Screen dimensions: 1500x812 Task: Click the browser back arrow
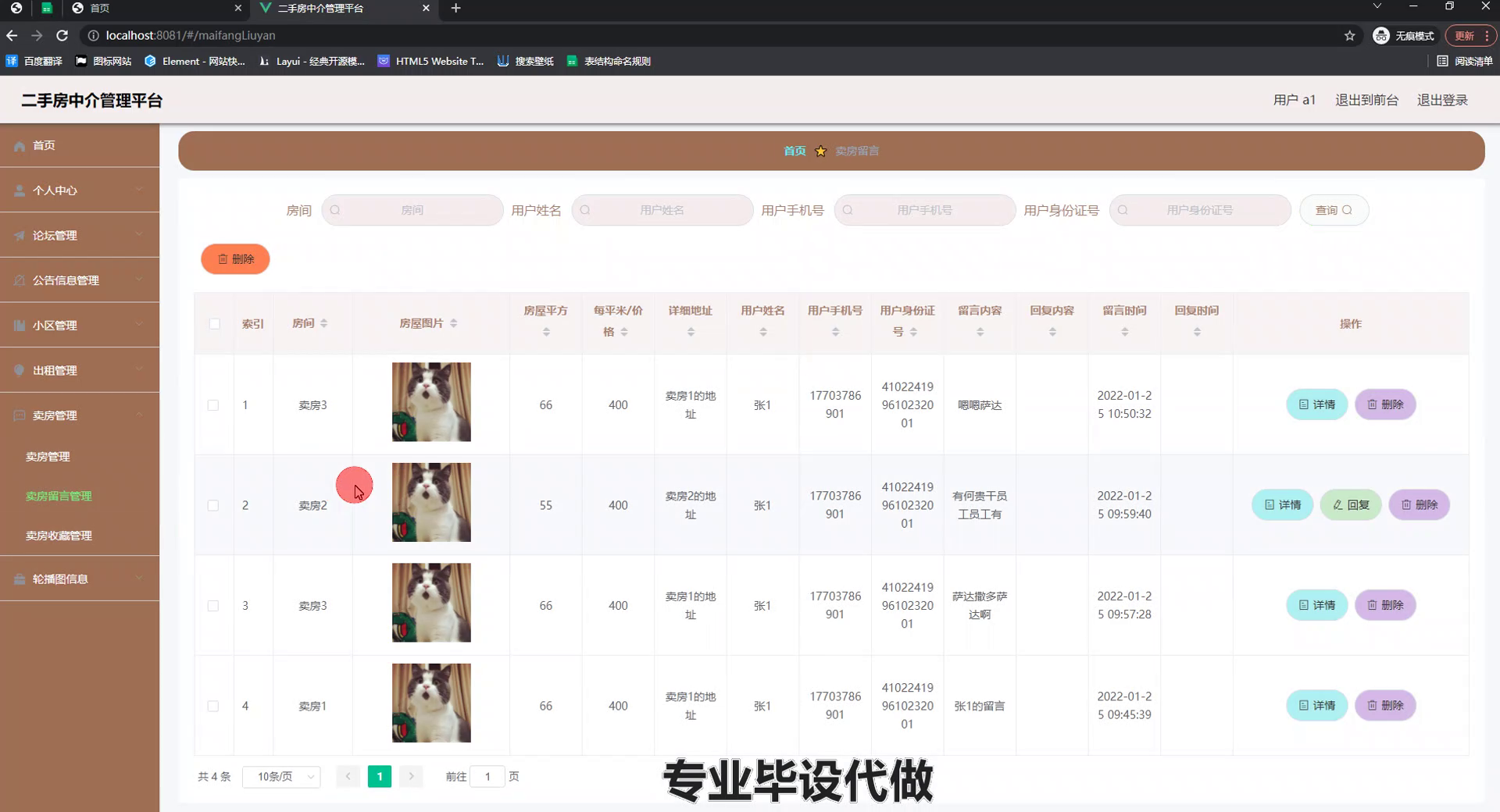point(12,35)
